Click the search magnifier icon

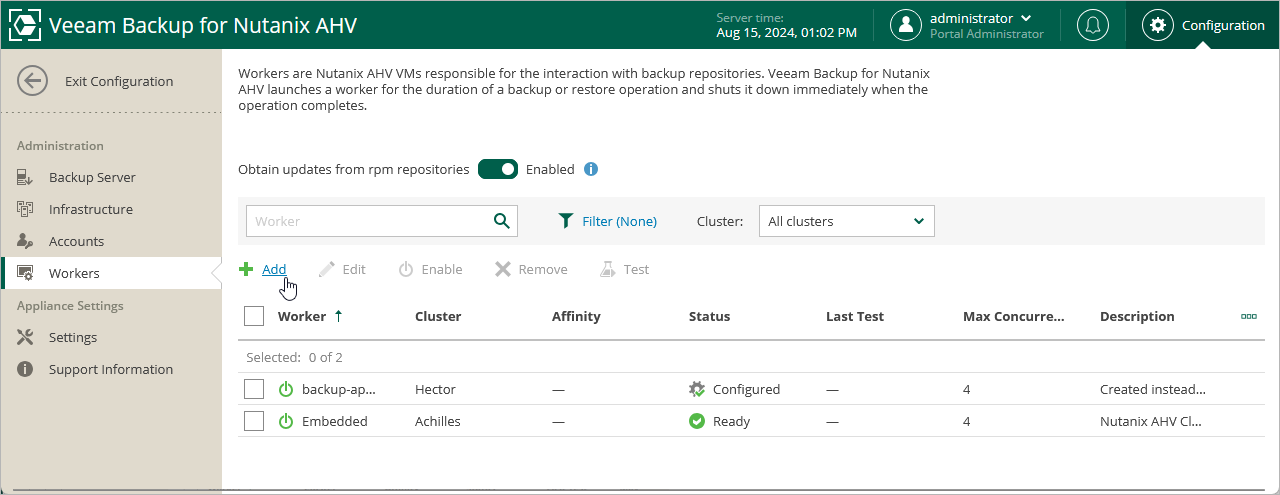tap(502, 221)
